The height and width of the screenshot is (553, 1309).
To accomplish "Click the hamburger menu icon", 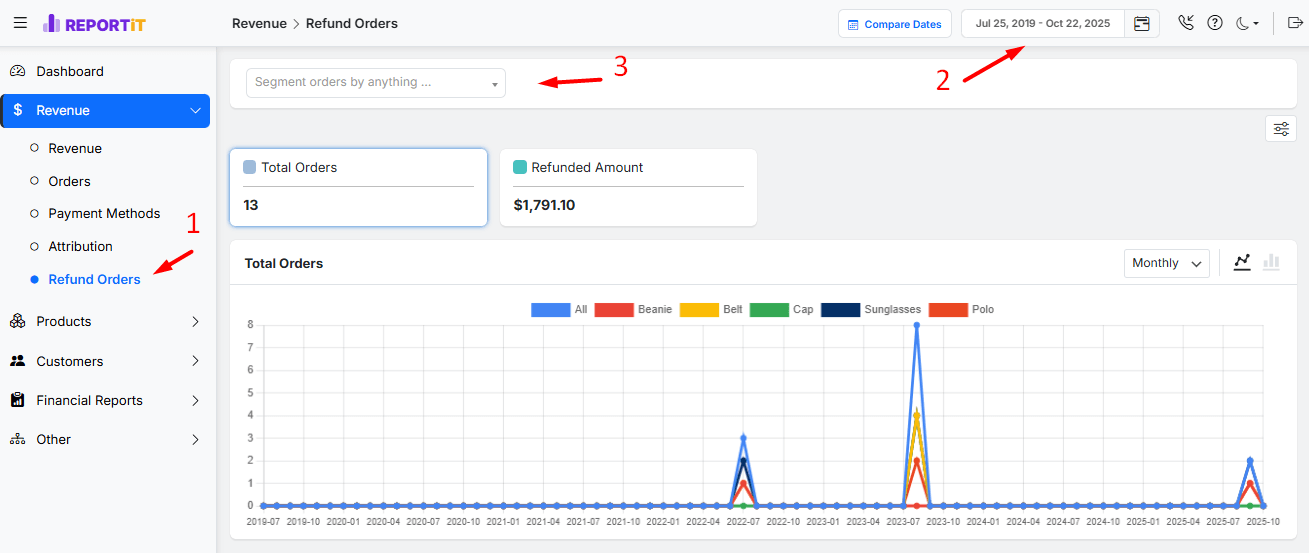I will pos(20,23).
